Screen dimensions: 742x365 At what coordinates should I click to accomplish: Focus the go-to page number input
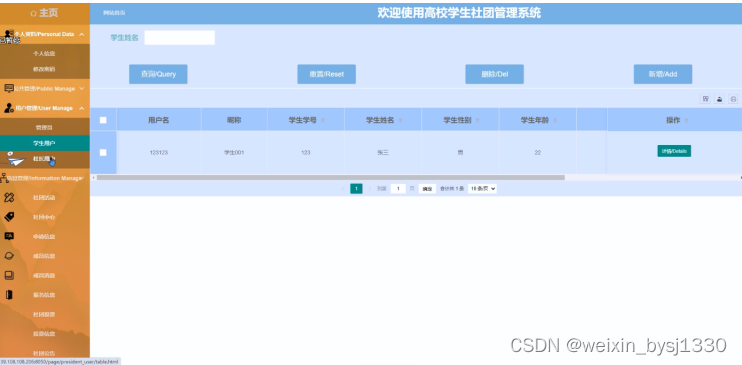(x=398, y=188)
